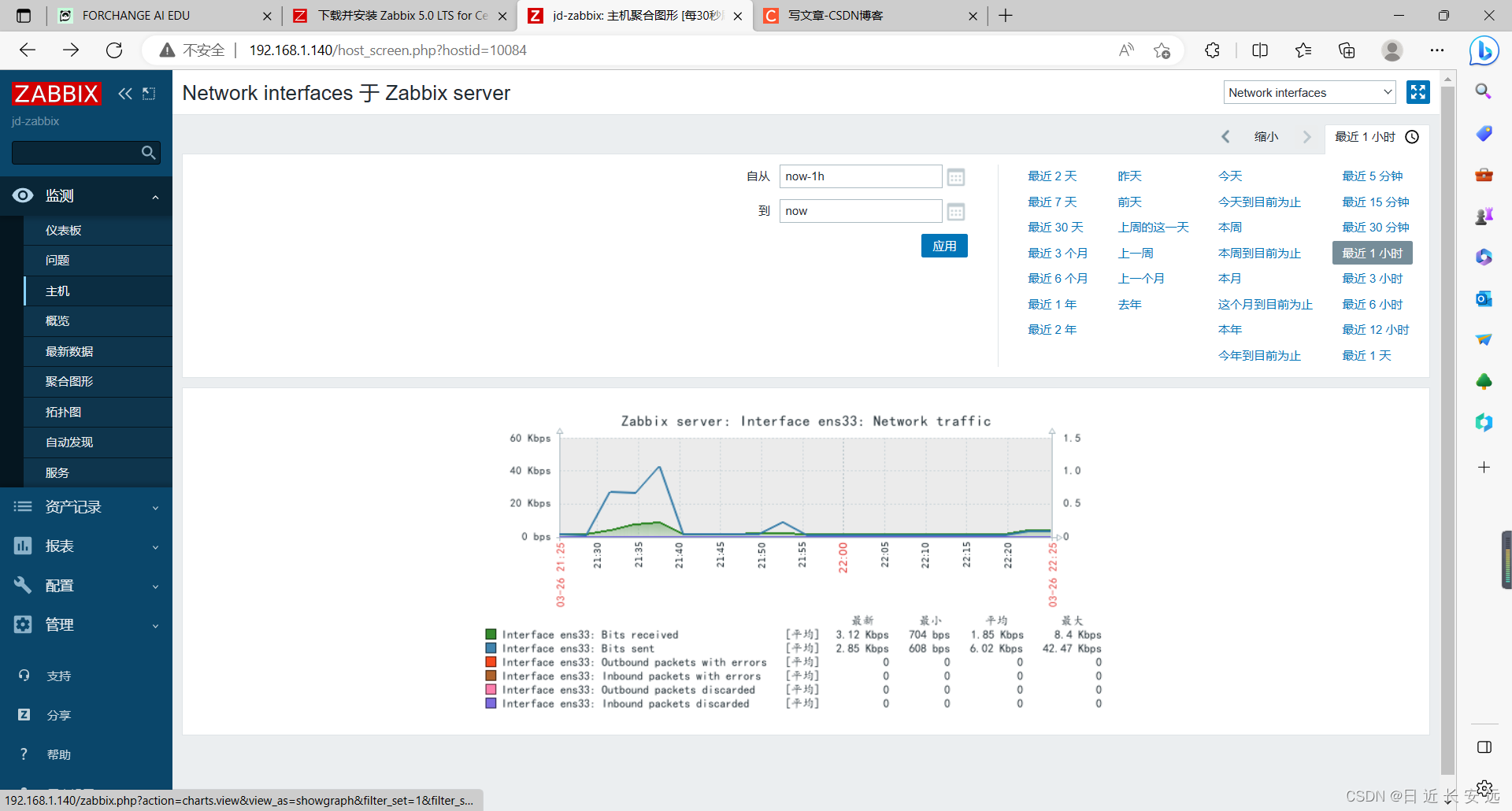
Task: Expand the 报表 menu section
Action: [87, 546]
